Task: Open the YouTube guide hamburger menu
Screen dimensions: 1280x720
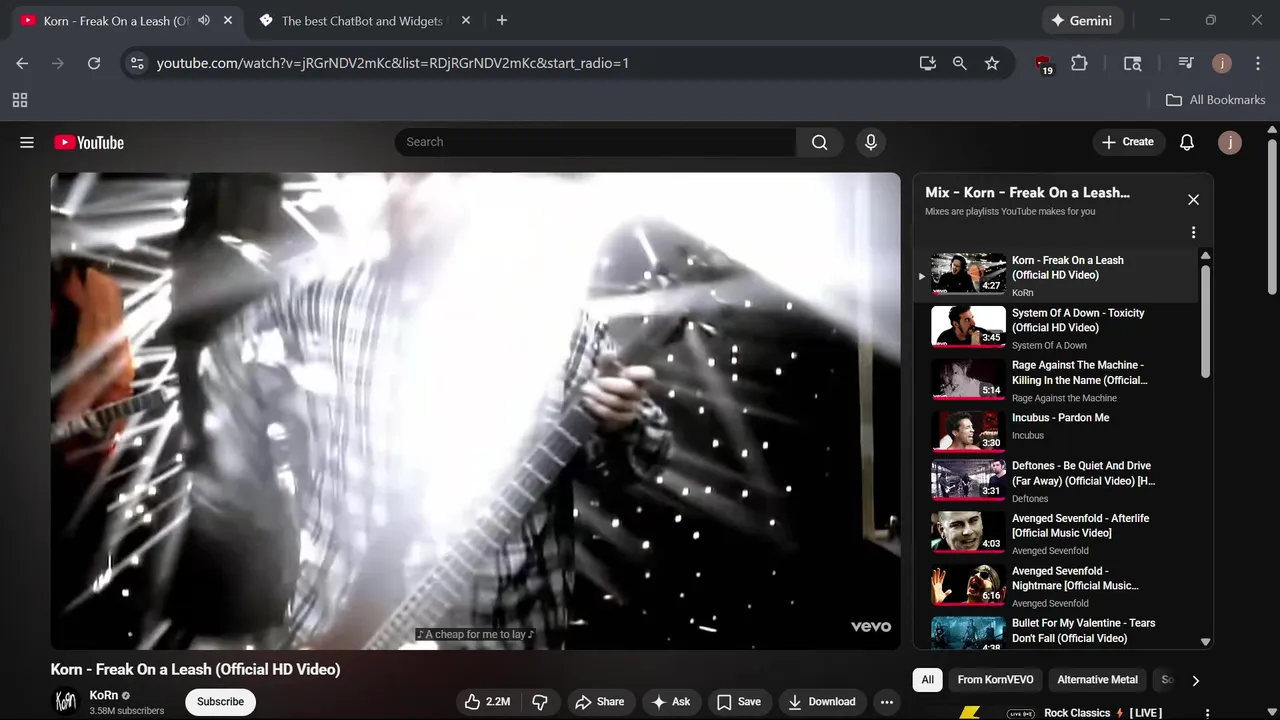Action: point(27,142)
